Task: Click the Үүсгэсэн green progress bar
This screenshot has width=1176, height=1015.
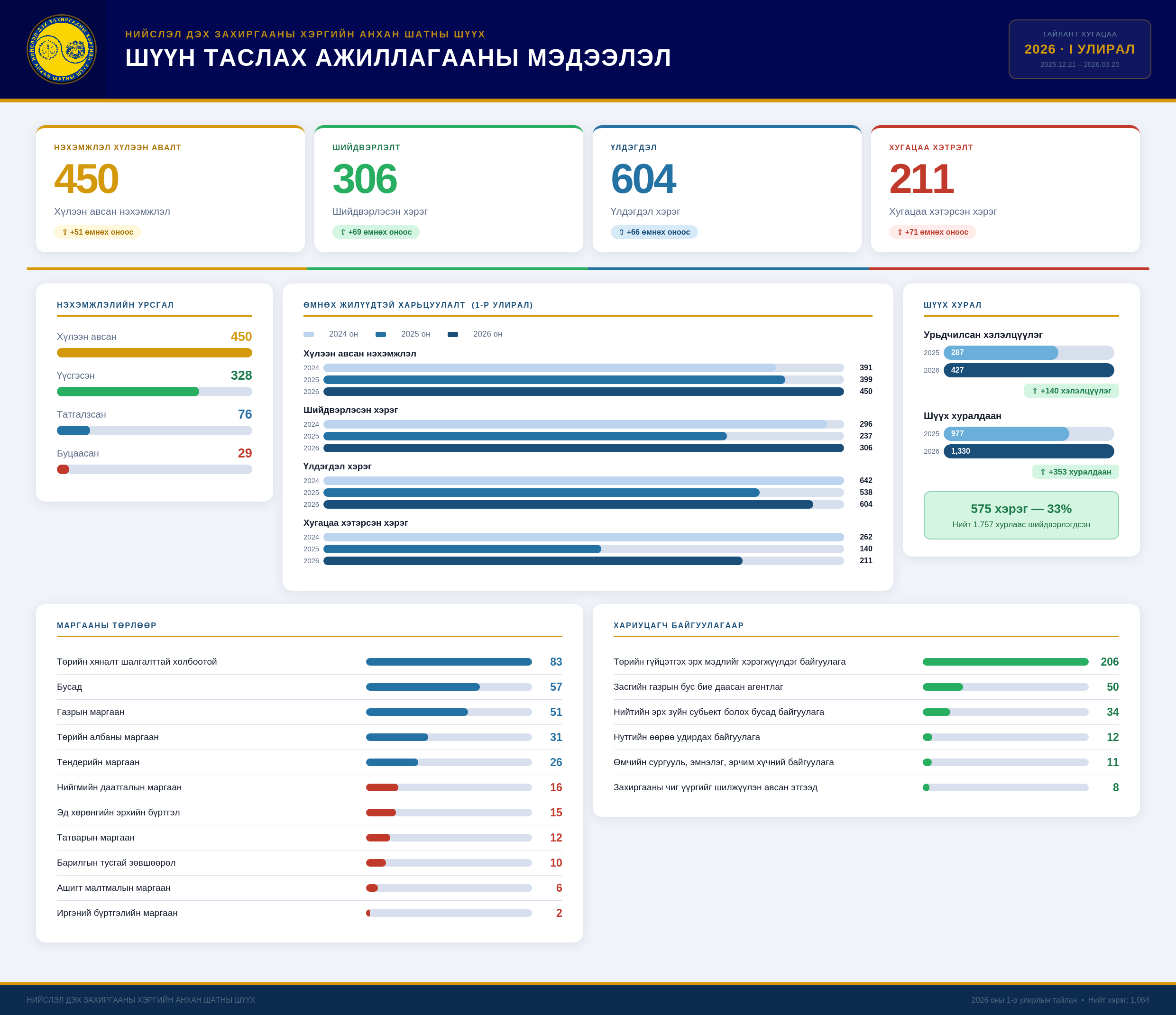Action: (129, 392)
